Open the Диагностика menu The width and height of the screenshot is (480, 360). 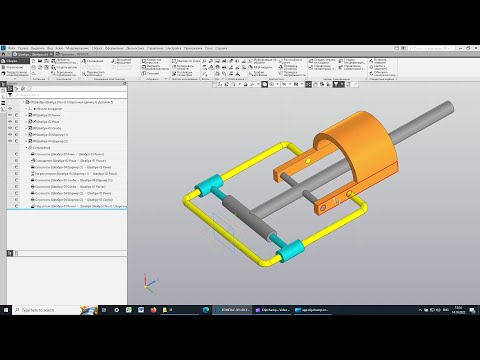coord(135,48)
